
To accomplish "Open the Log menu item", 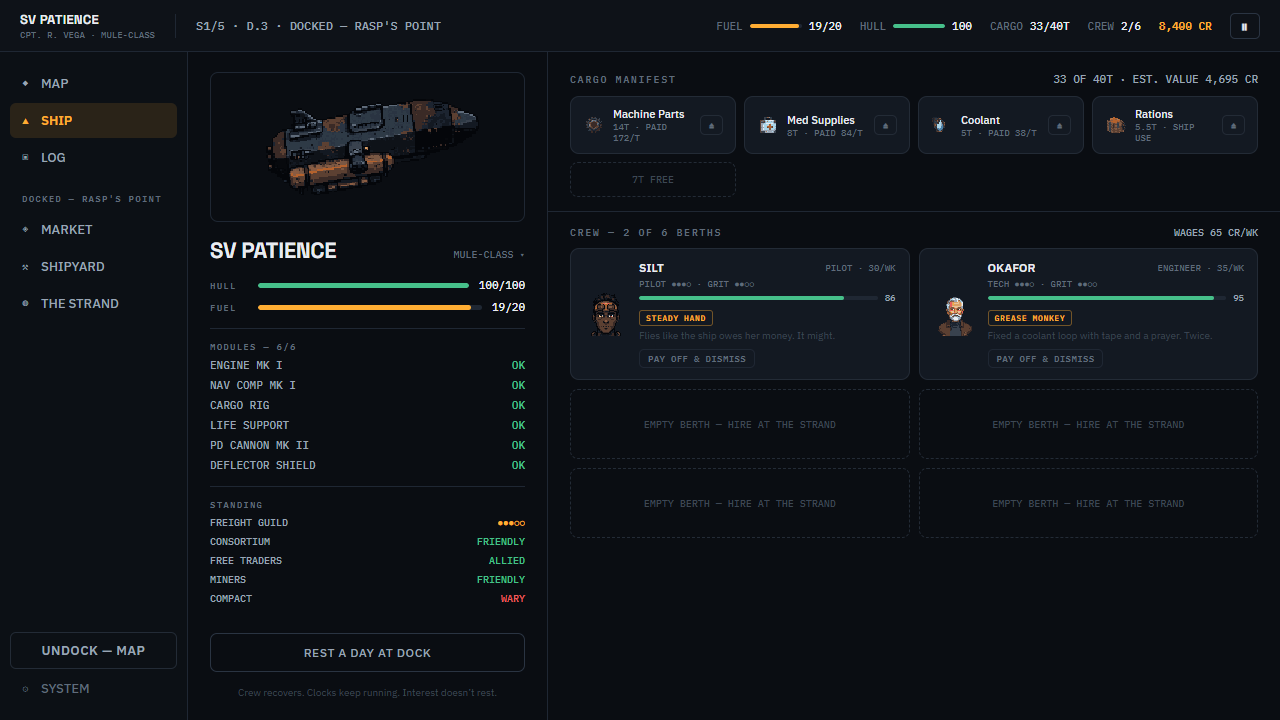I will tap(94, 158).
